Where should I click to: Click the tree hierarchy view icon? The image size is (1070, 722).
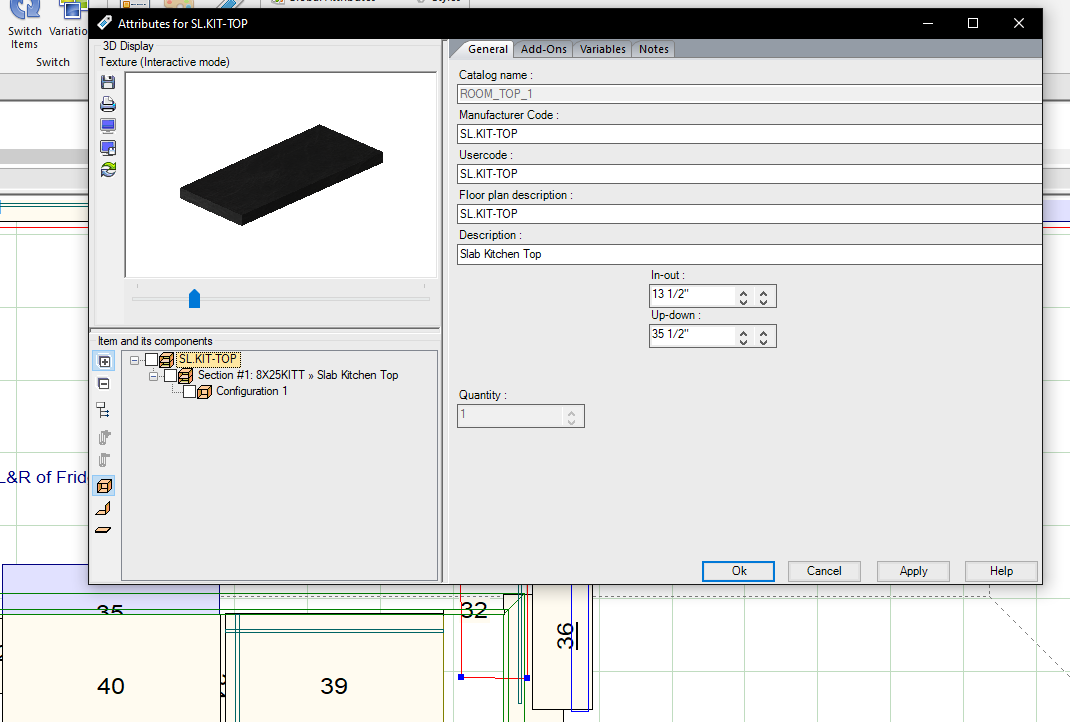coord(104,410)
